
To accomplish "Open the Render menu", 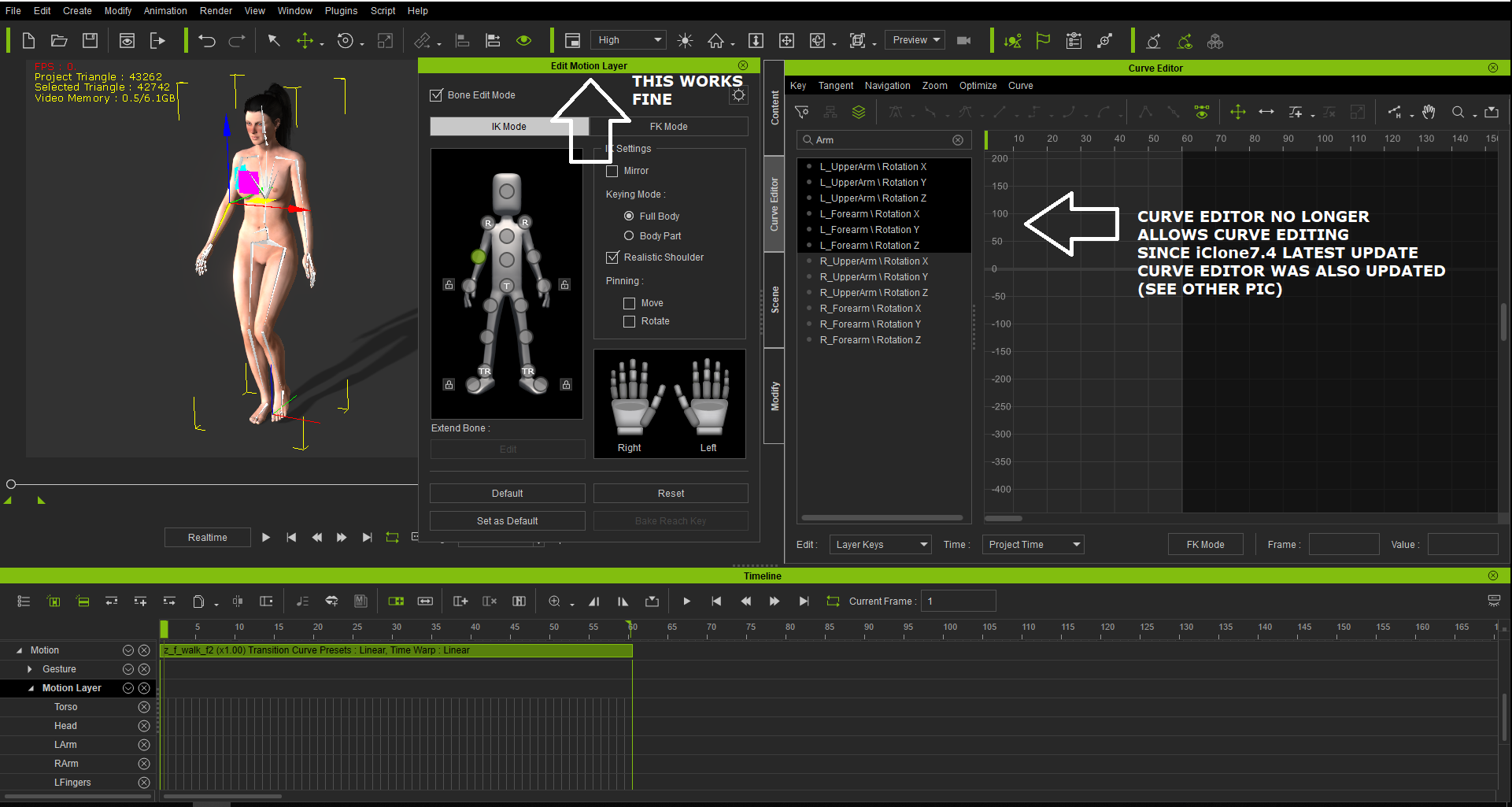I will 216,11.
